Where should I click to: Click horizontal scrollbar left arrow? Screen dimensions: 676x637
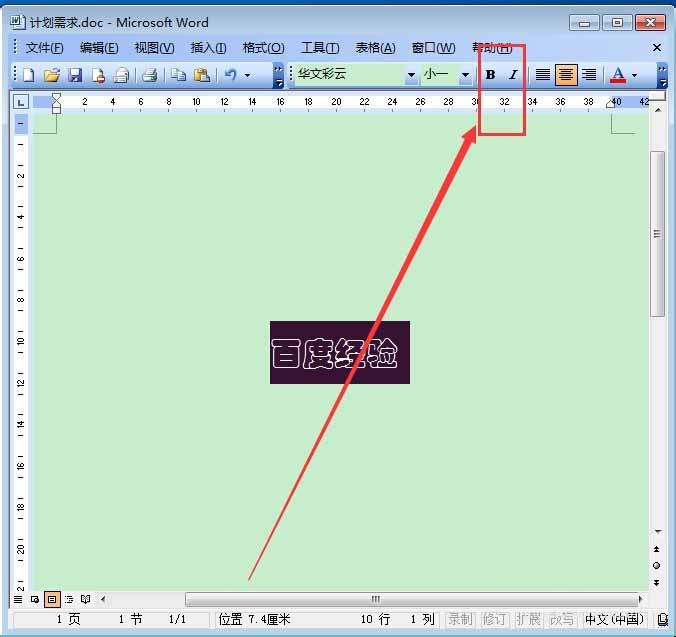point(103,599)
